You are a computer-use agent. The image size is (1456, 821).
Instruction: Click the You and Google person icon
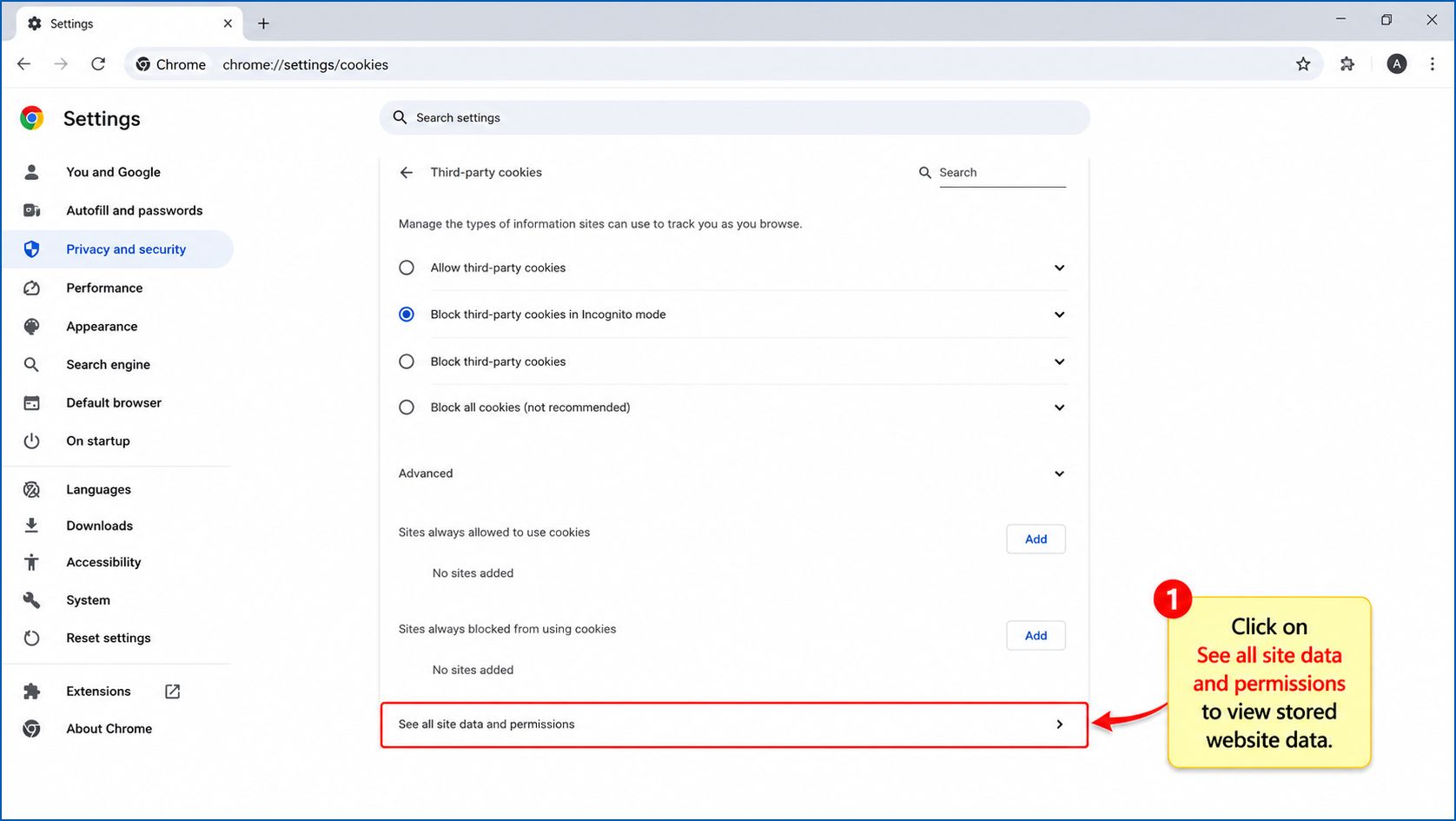pyautogui.click(x=31, y=172)
